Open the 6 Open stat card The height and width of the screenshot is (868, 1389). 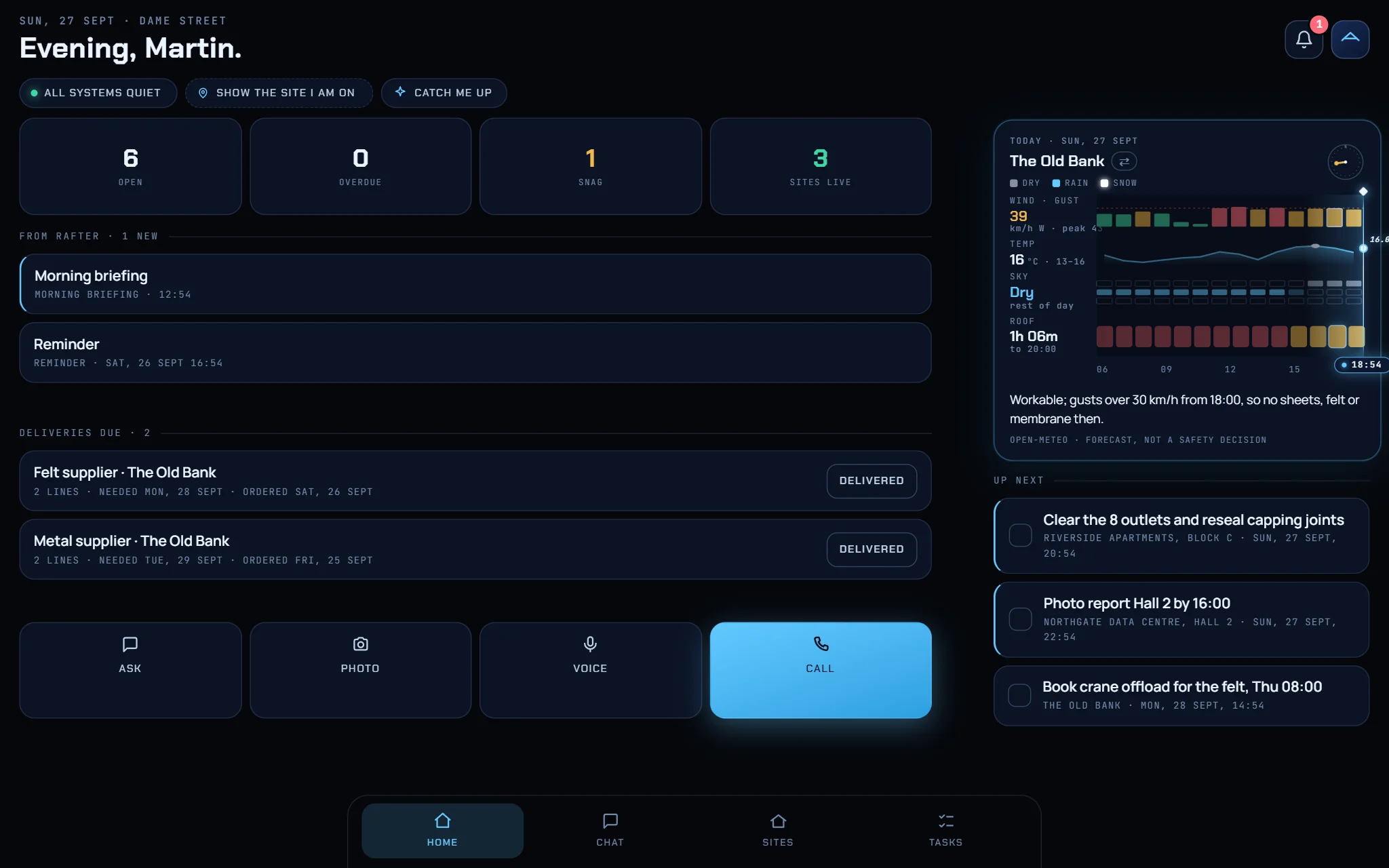pyautogui.click(x=130, y=167)
